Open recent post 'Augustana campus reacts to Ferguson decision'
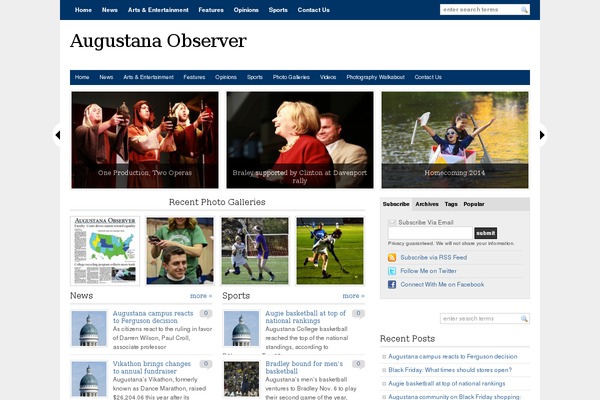600x400 pixels. (x=452, y=357)
